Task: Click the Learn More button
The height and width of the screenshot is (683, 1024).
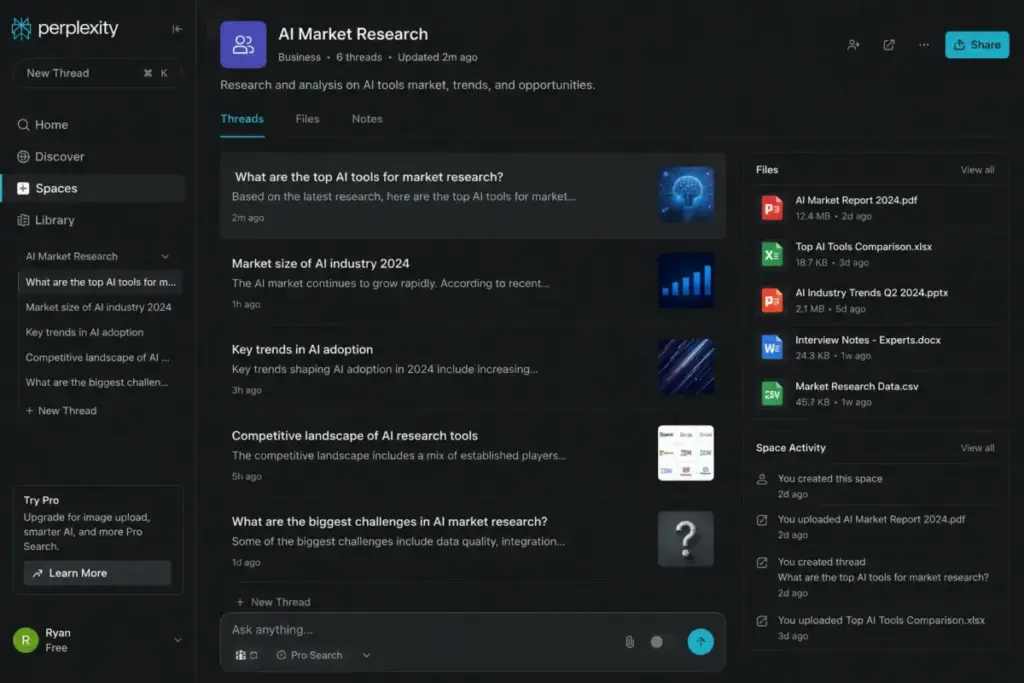Action: pyautogui.click(x=97, y=573)
